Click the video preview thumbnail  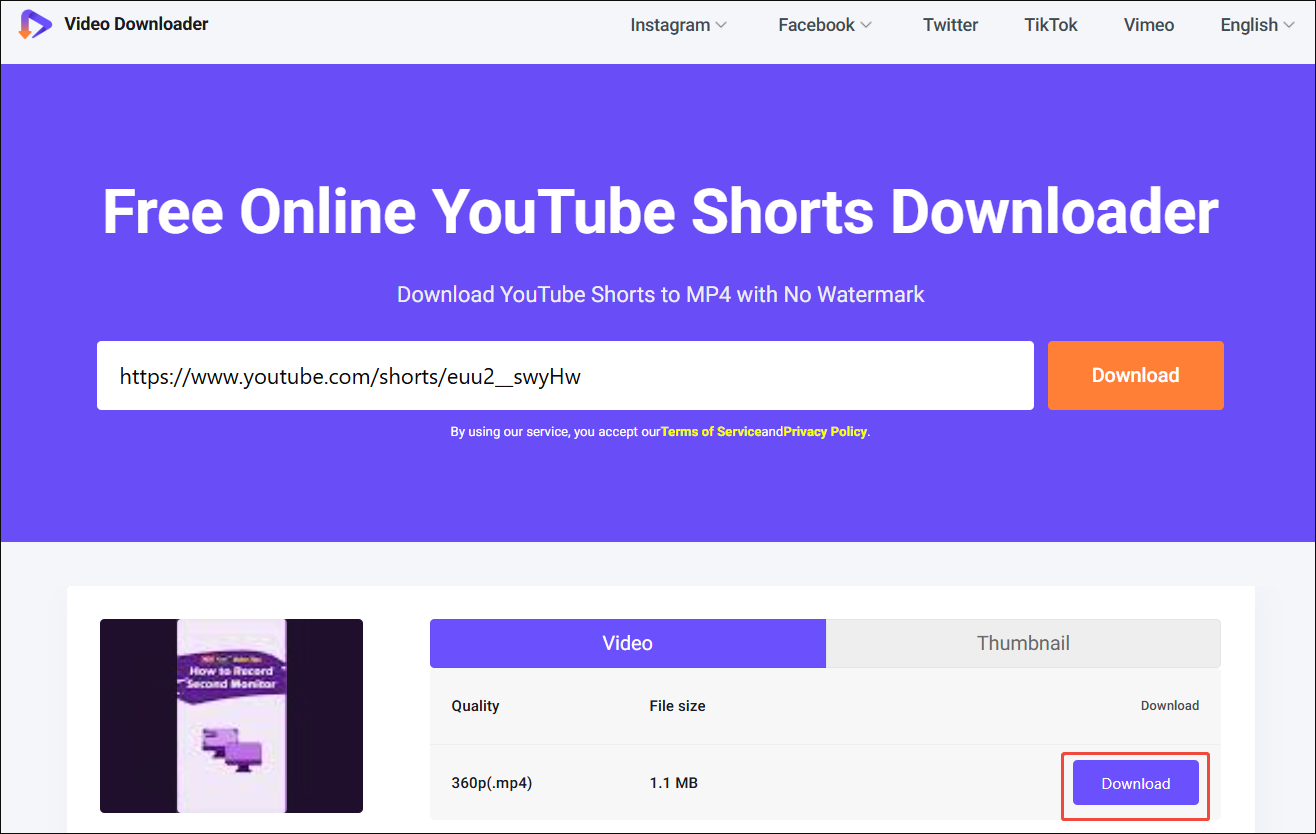point(231,716)
